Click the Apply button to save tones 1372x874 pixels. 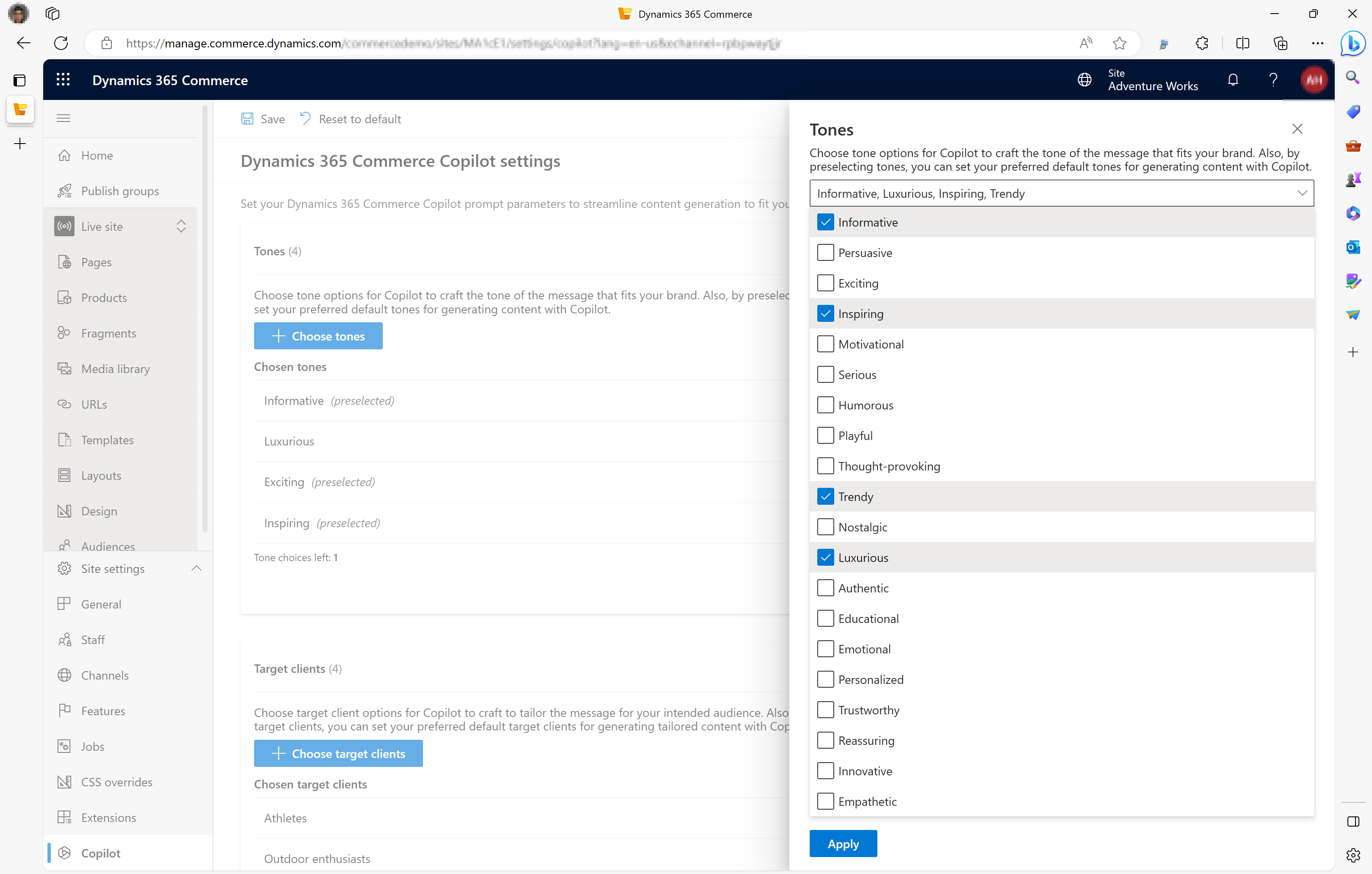click(843, 843)
